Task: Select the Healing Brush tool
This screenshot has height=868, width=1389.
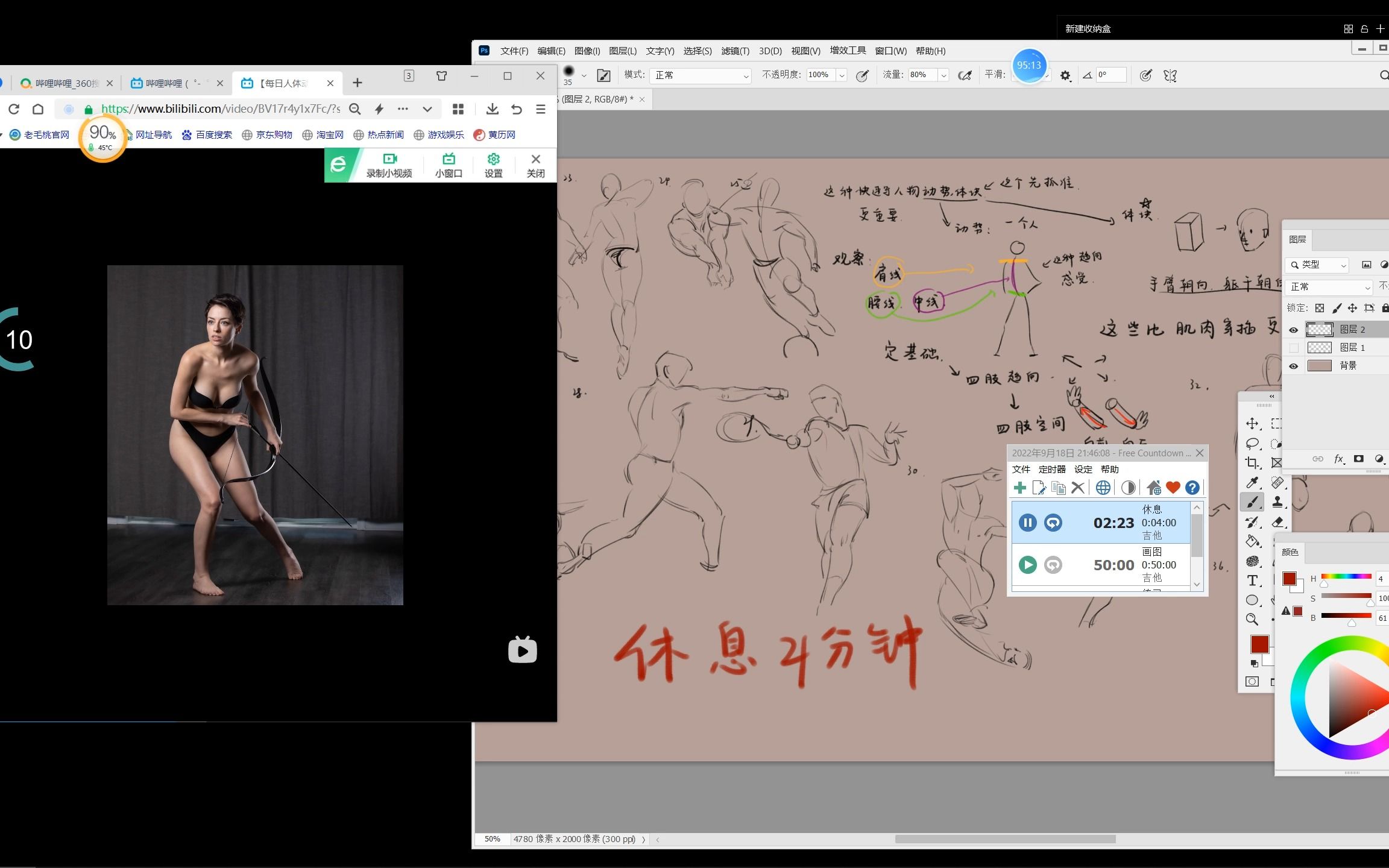Action: click(x=1277, y=483)
